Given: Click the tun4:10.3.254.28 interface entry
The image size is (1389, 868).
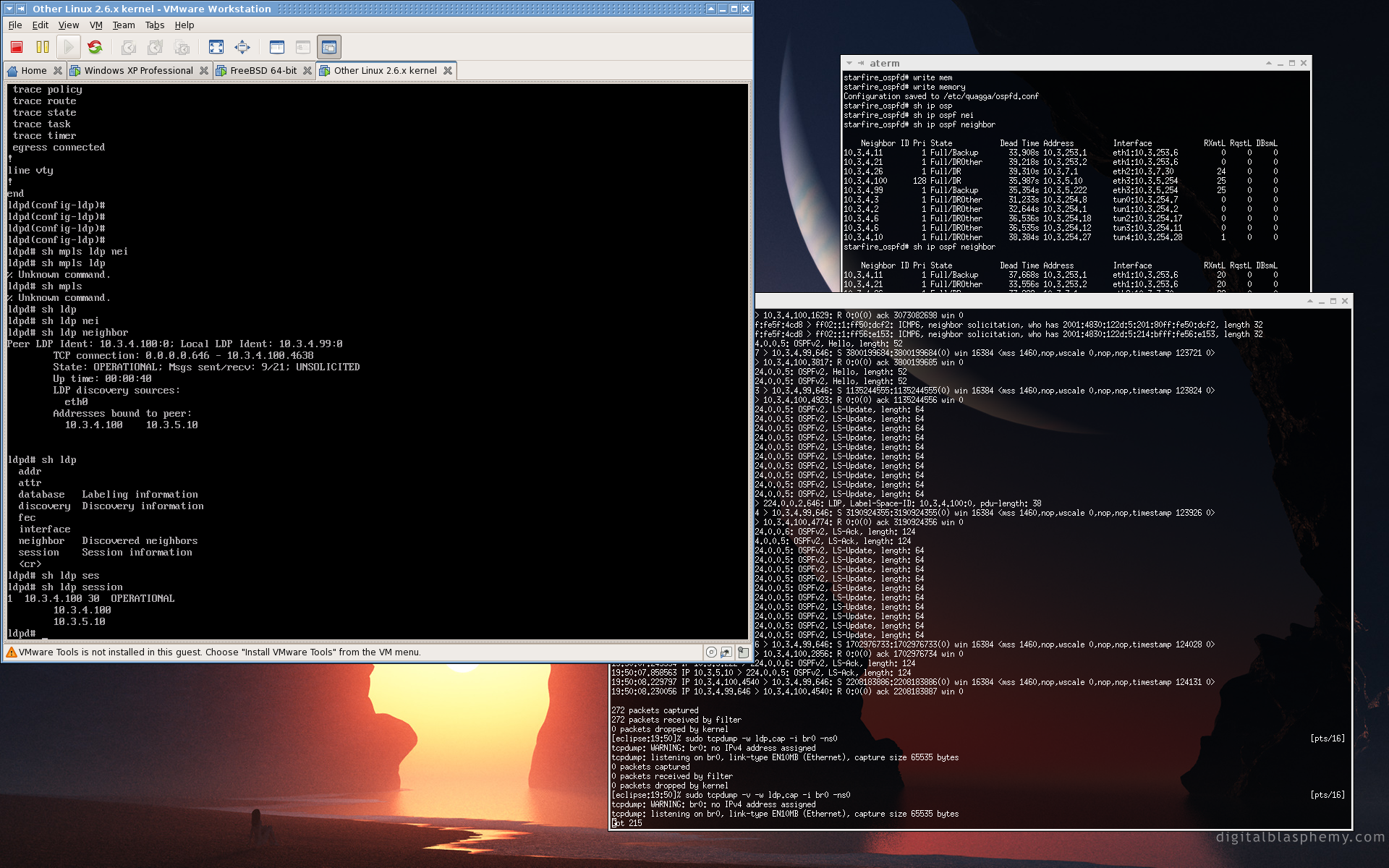Looking at the screenshot, I should [1147, 237].
